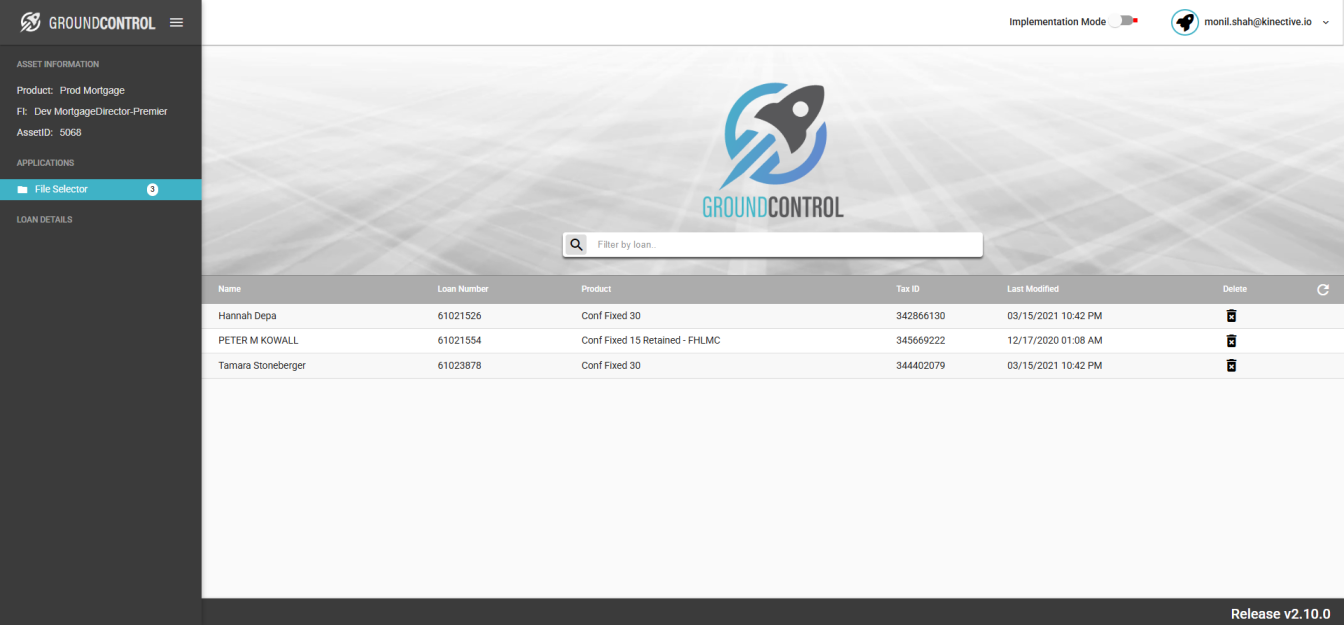The image size is (1344, 625).
Task: Click the Last Modified date in Hannah Depa row
Action: 1055,316
